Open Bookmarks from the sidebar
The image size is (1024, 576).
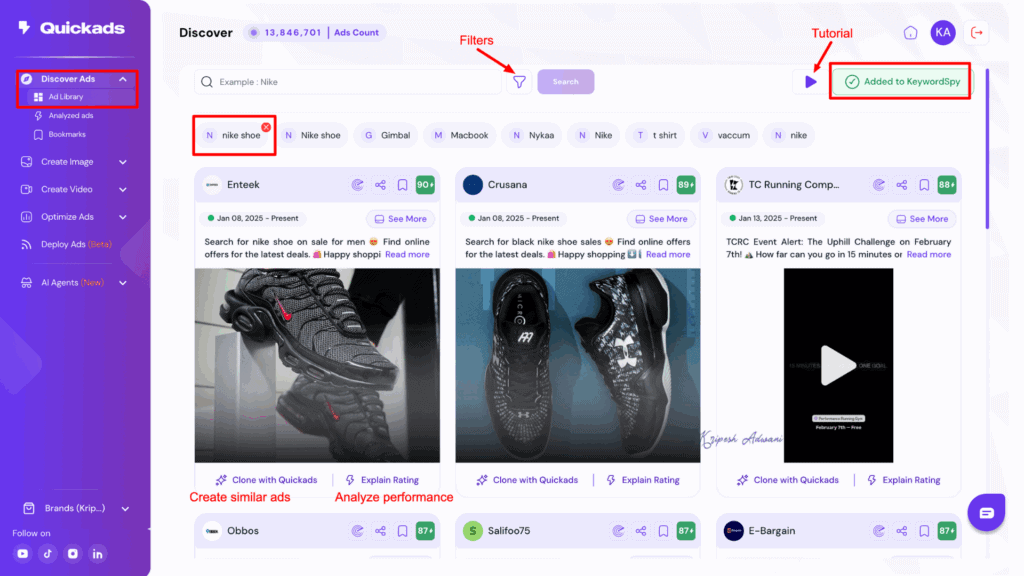click(x=67, y=134)
